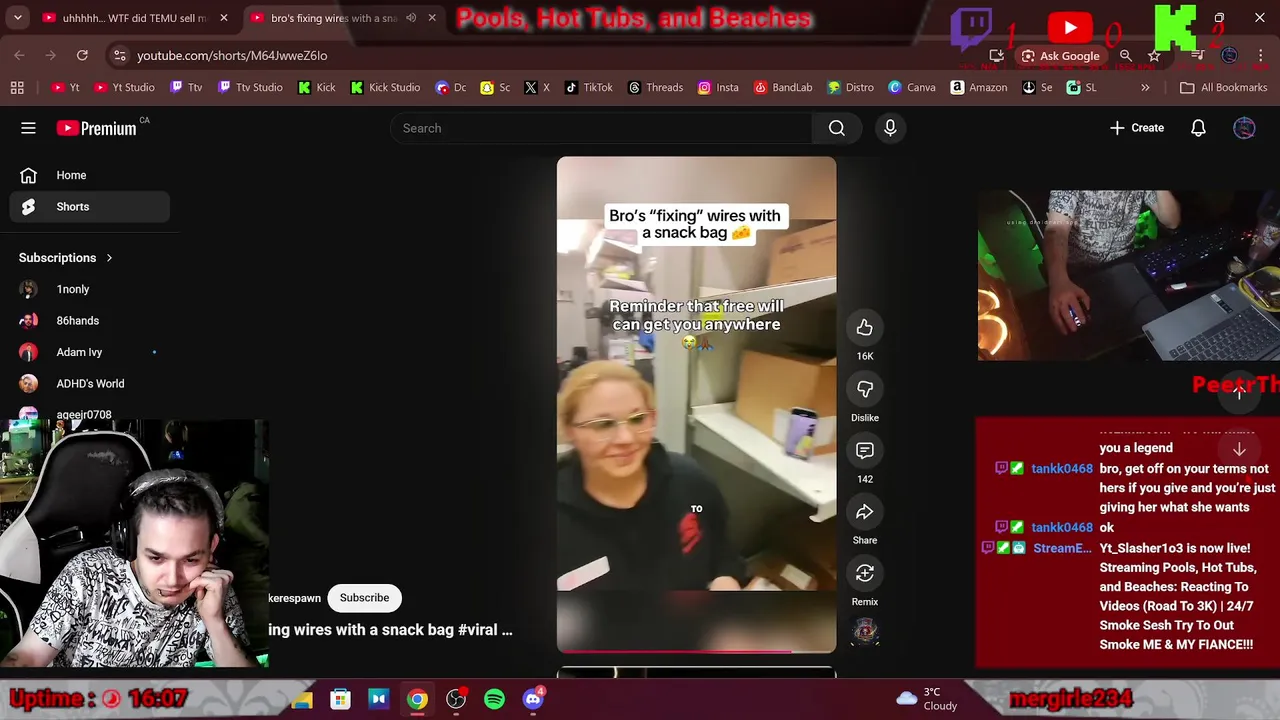Viewport: 1280px width, 720px height.
Task: Click the YouTube search input field
Action: pyautogui.click(x=601, y=128)
